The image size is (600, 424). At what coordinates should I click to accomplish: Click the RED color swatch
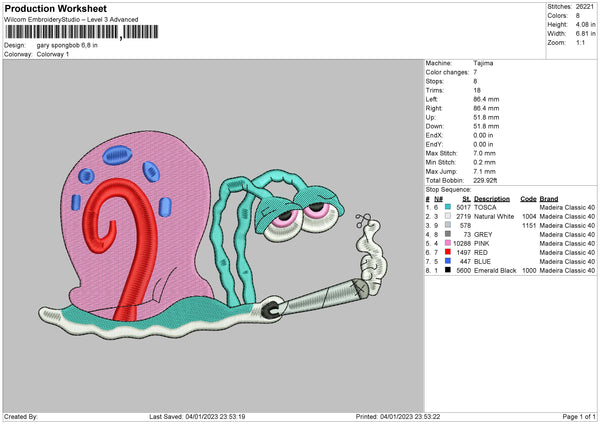click(448, 252)
